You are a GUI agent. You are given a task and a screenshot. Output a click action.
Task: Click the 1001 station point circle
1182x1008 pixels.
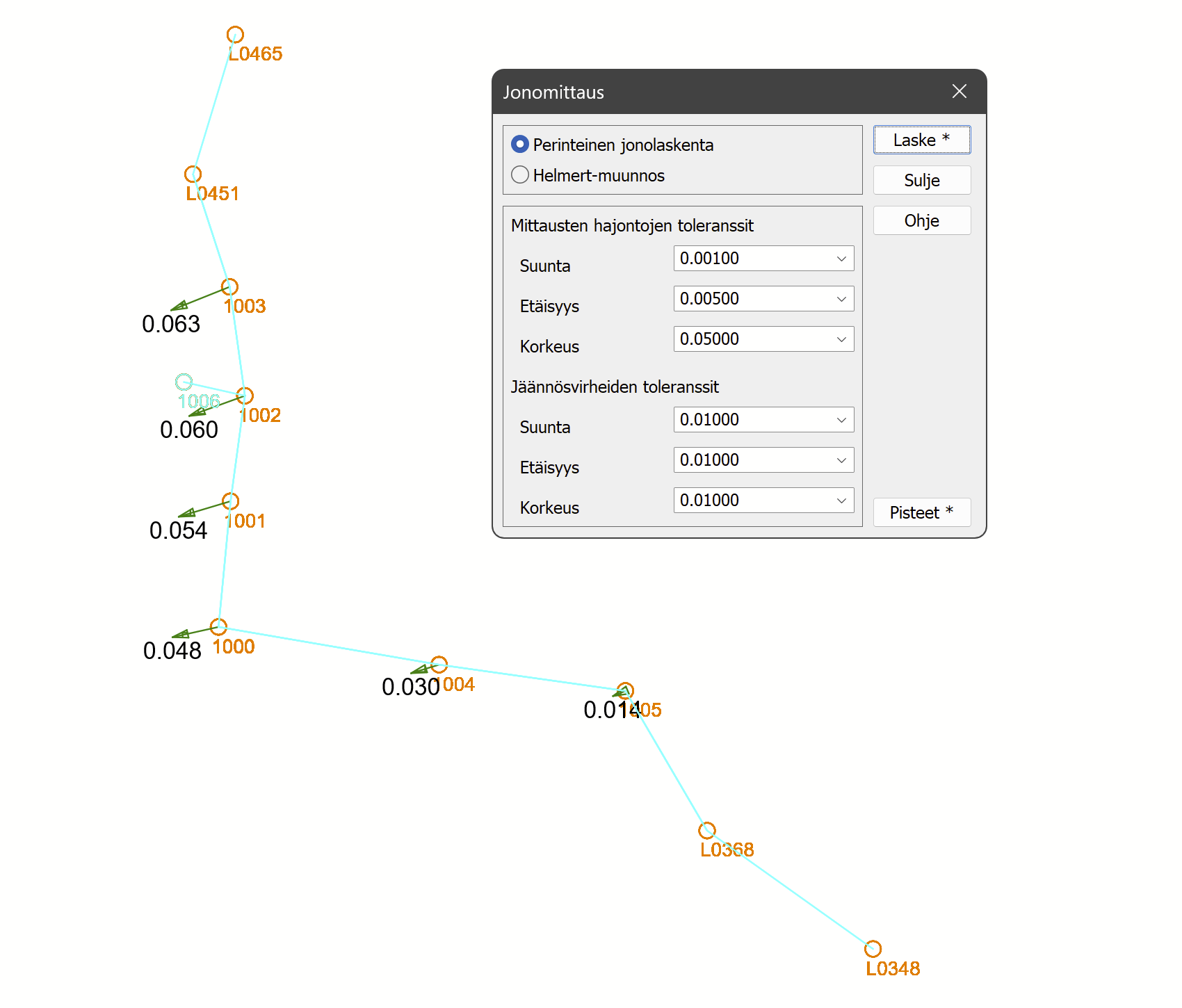coord(230,501)
